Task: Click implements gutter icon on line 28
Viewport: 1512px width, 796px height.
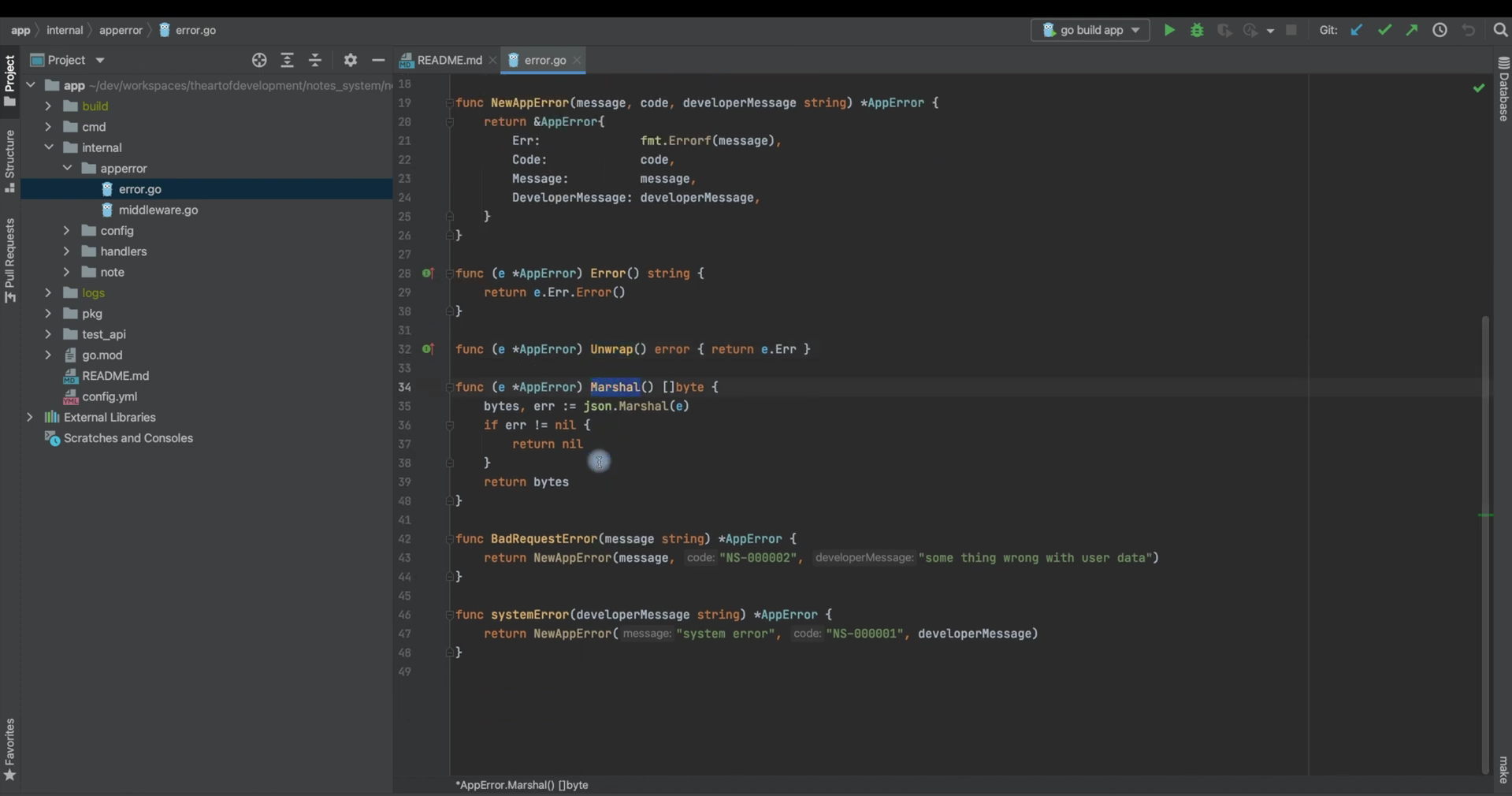Action: tap(428, 273)
